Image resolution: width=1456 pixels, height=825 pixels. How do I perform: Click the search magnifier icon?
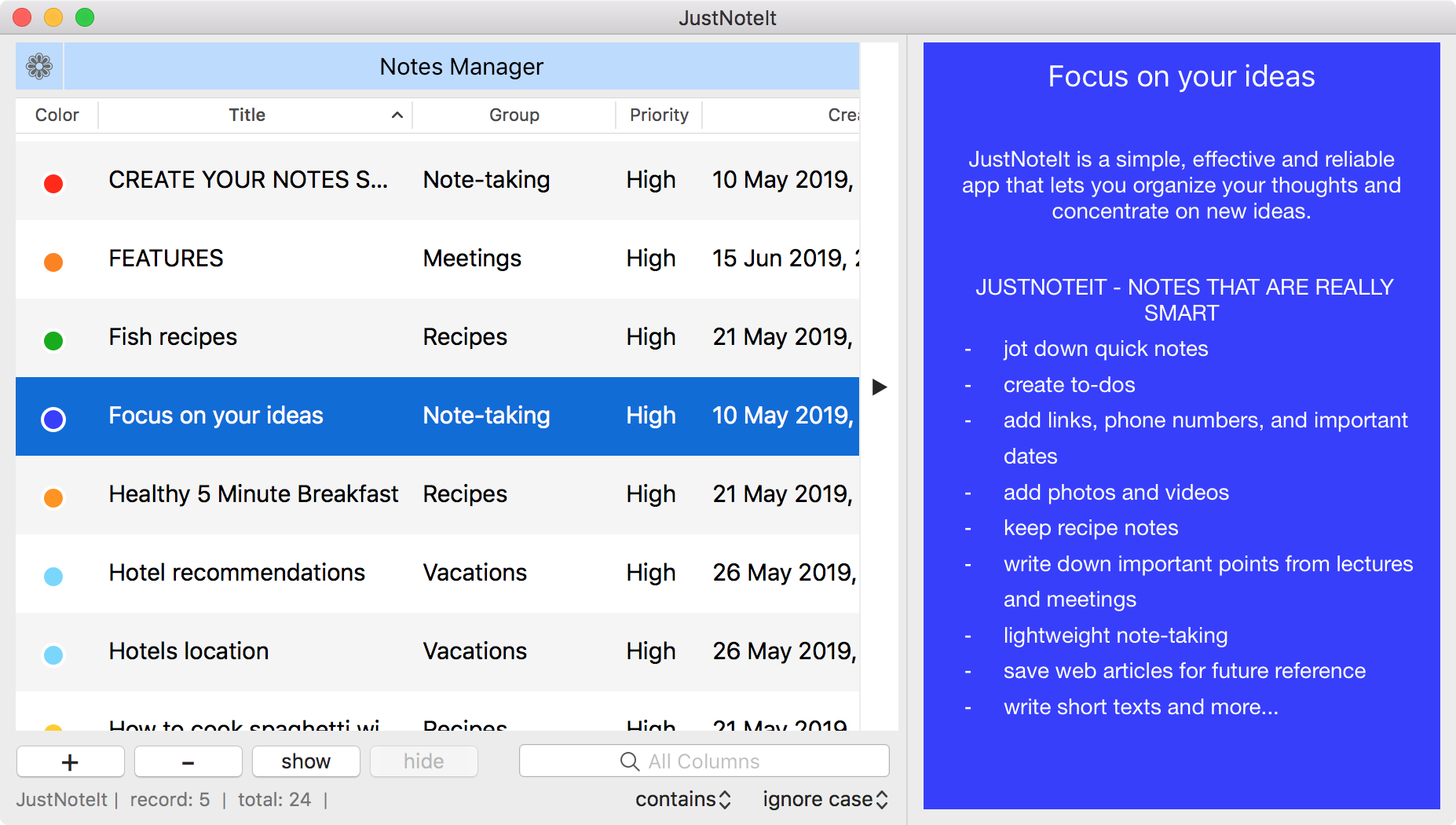pyautogui.click(x=630, y=761)
